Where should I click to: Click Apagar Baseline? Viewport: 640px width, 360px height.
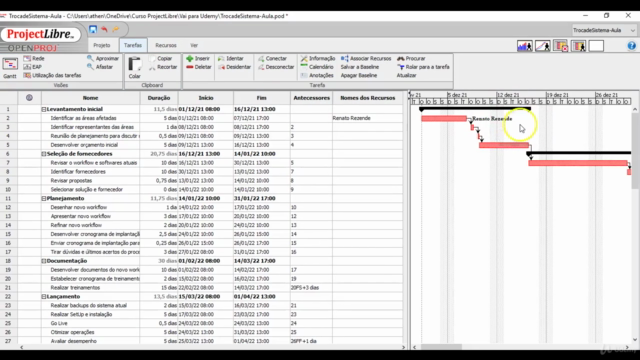(359, 76)
